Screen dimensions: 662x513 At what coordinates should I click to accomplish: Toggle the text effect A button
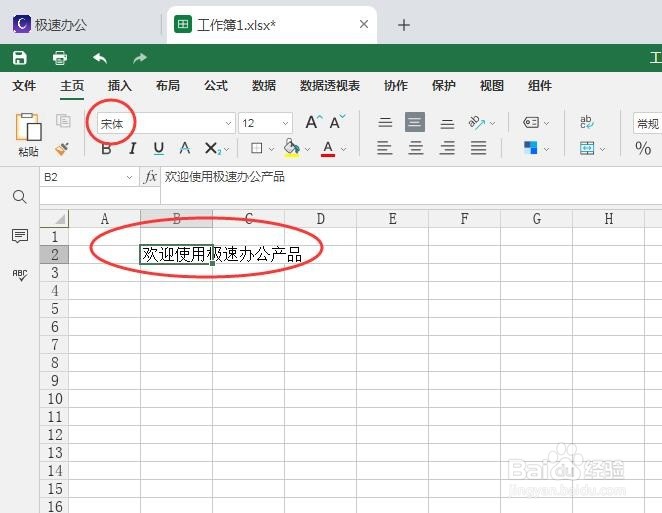pyautogui.click(x=184, y=149)
